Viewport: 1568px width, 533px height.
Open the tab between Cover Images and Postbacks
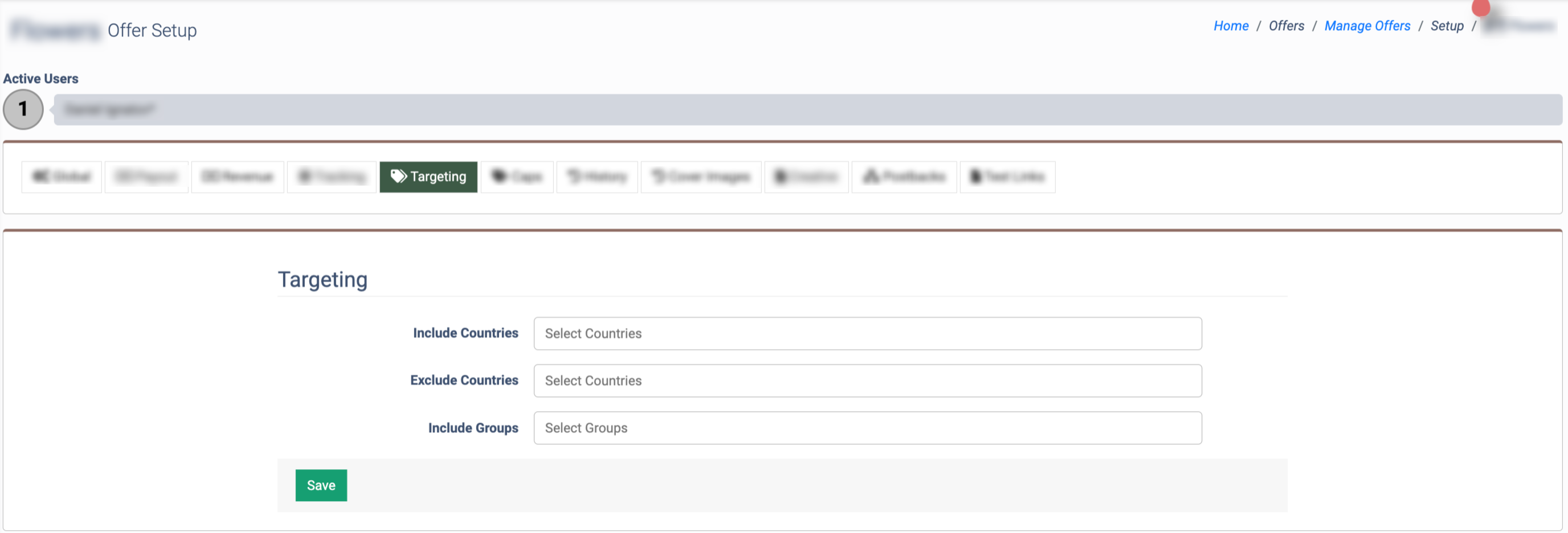click(806, 177)
